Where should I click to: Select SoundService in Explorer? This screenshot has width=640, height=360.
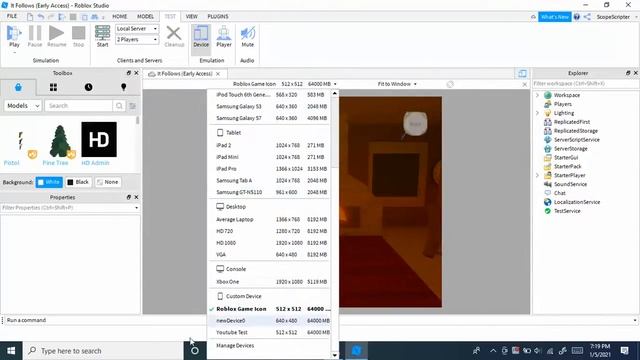pos(570,184)
